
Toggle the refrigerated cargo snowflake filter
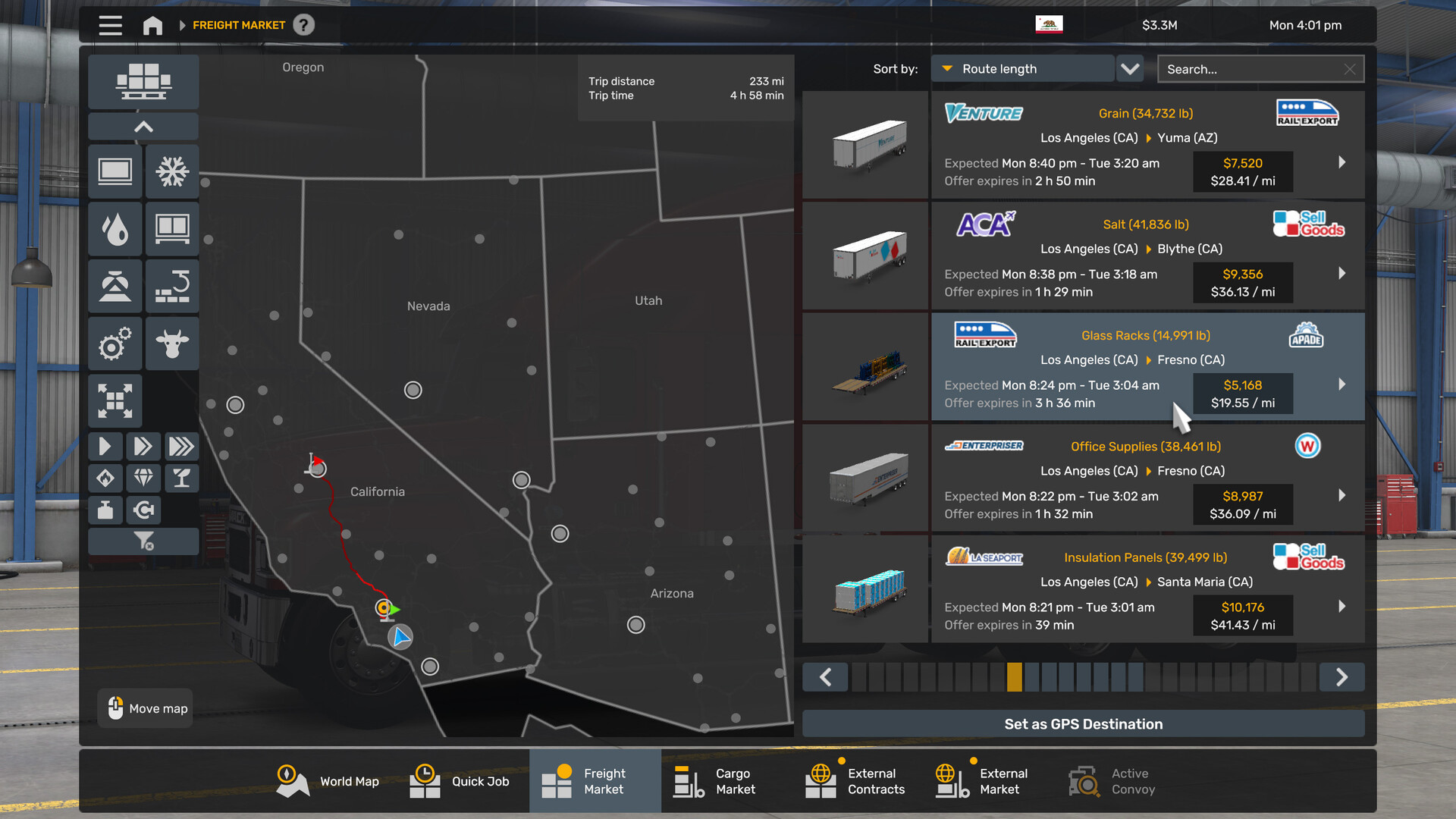point(172,171)
